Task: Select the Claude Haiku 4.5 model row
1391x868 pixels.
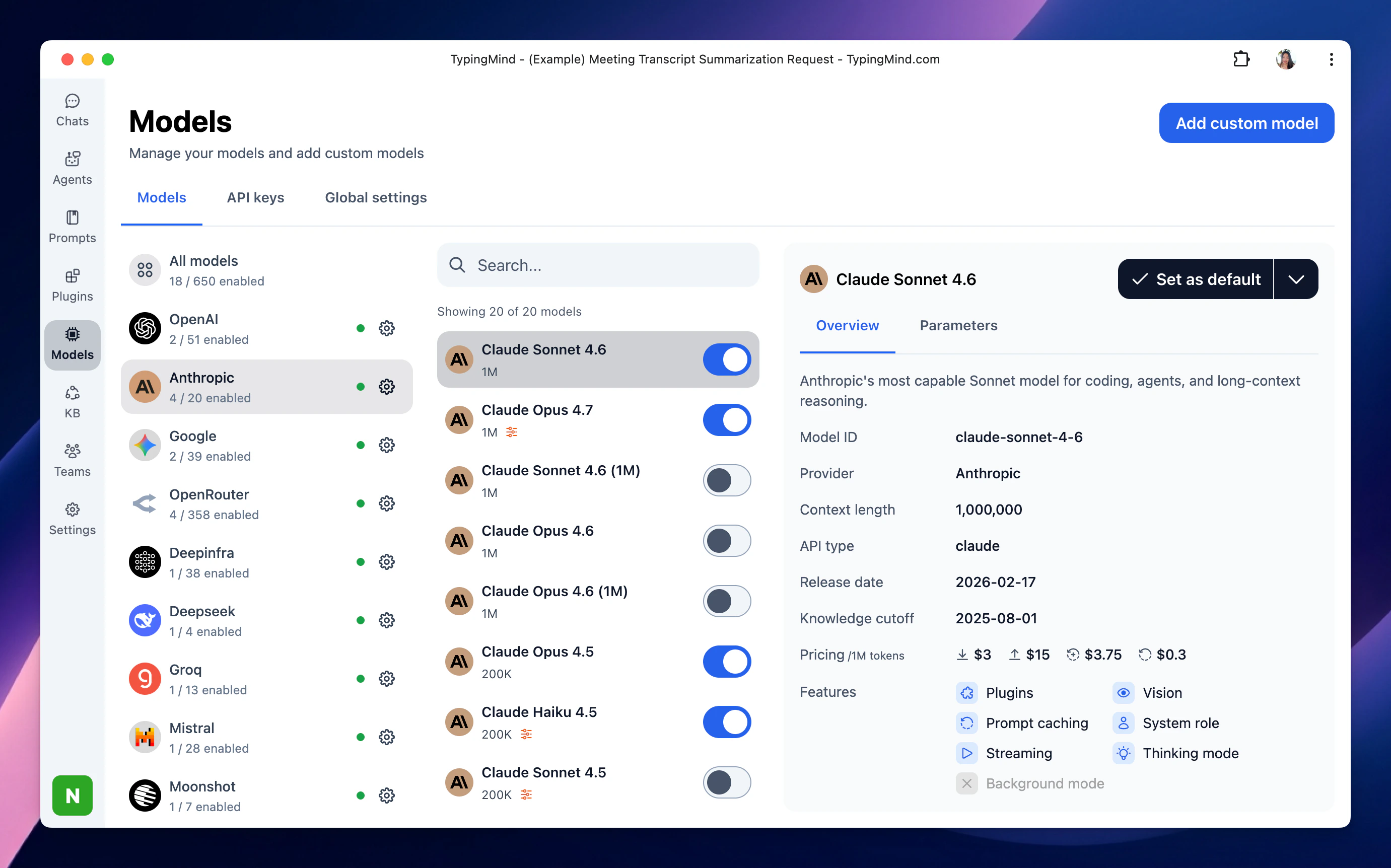Action: pos(598,722)
